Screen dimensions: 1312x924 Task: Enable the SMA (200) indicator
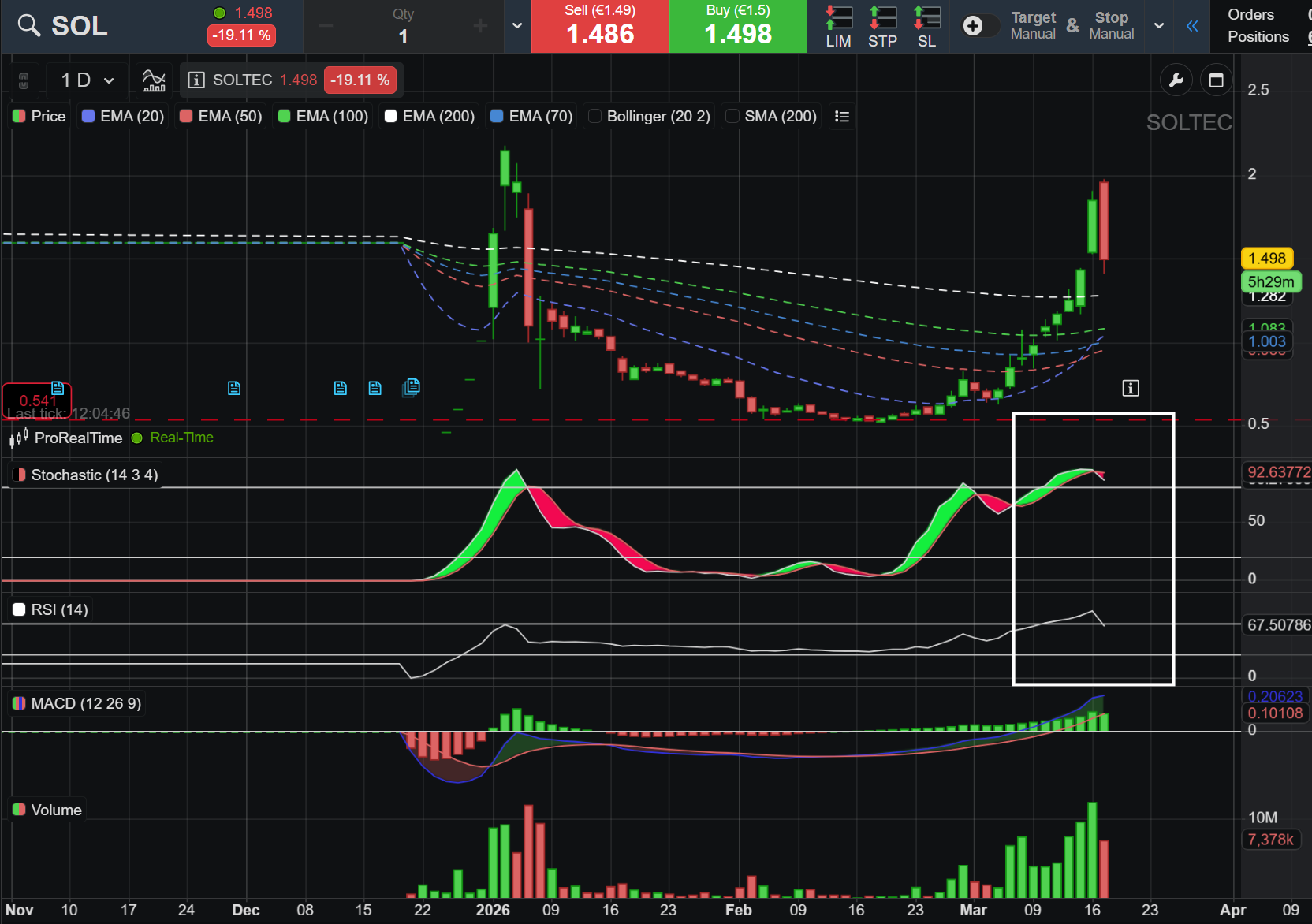tap(732, 117)
